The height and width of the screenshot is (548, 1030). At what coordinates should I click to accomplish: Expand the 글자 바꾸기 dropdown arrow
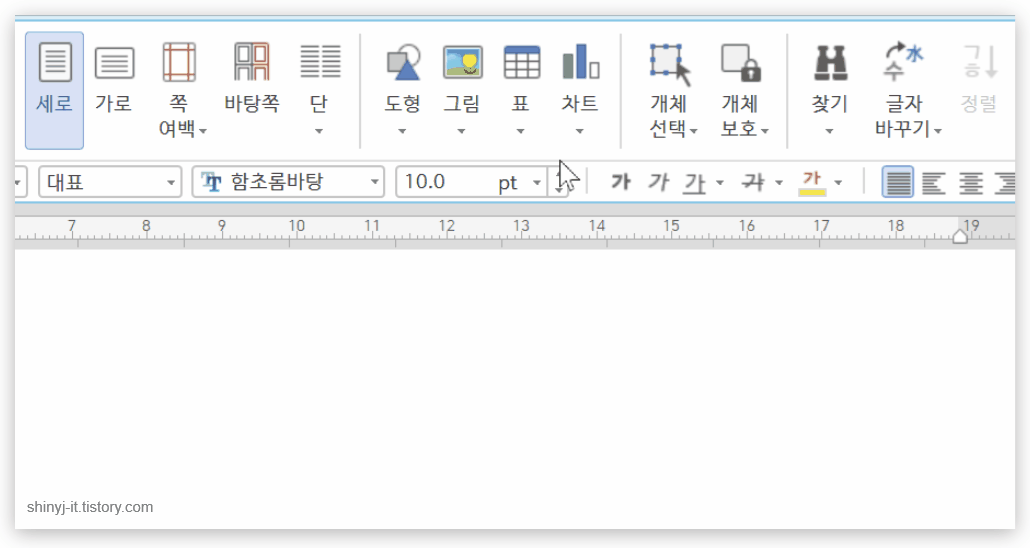pyautogui.click(x=938, y=131)
